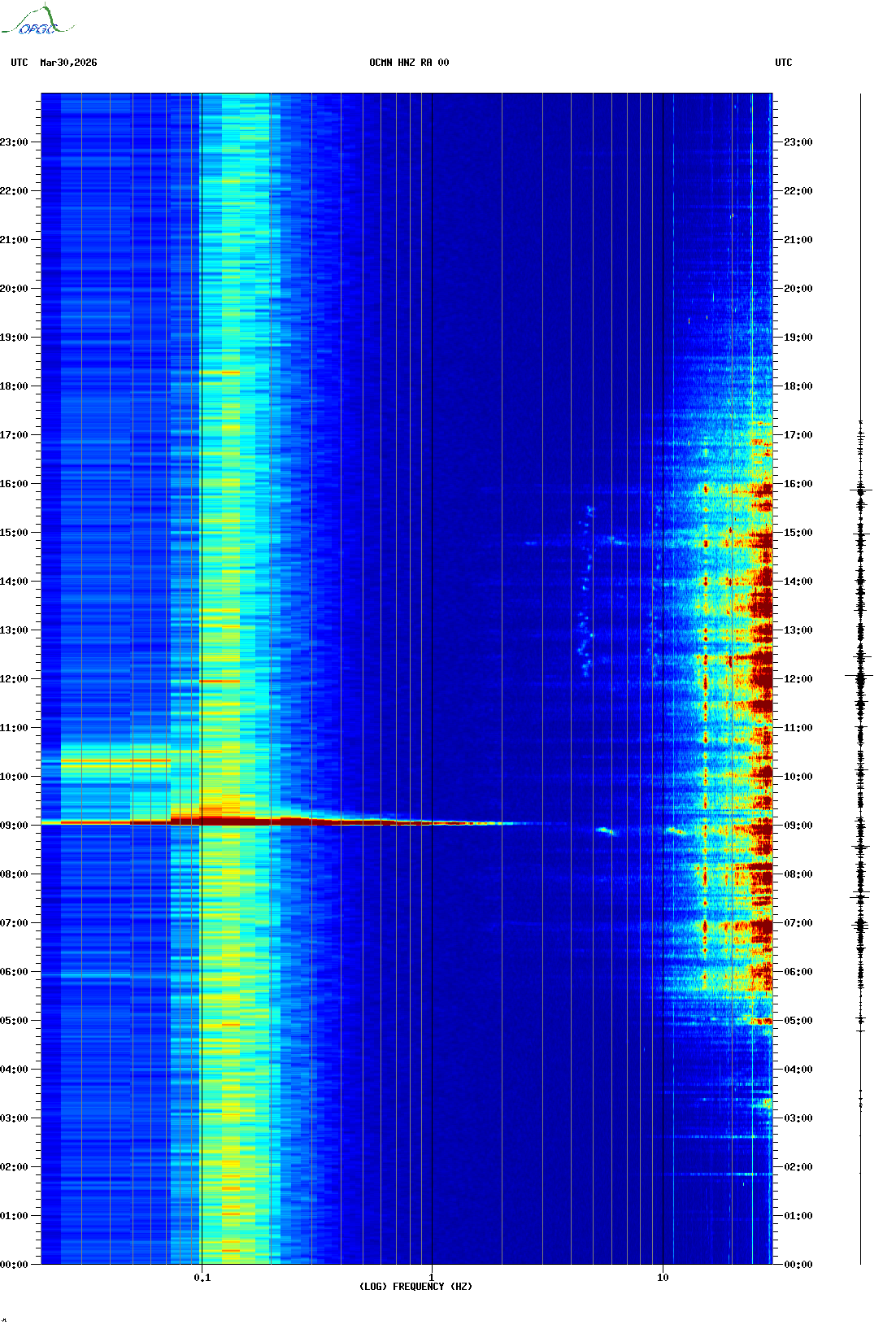Screen dimensions: 896x1329
Task: Select the right-axis 23:00 time label
Action: coord(798,142)
